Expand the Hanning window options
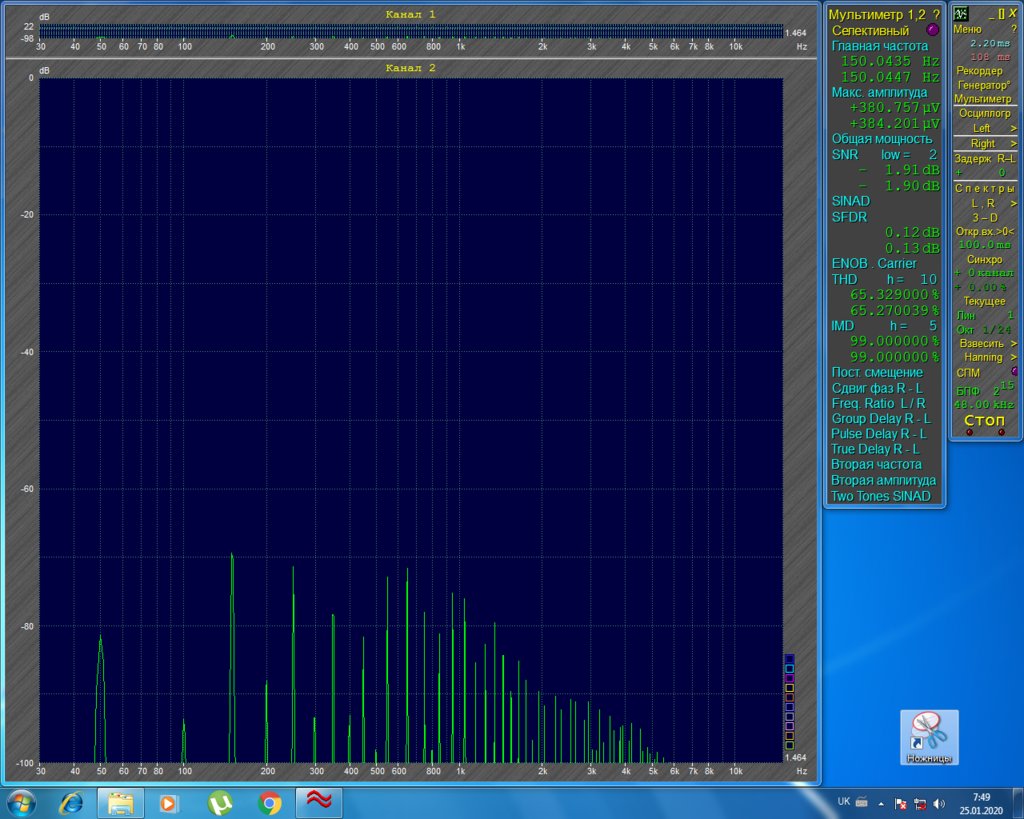 tap(1013, 357)
